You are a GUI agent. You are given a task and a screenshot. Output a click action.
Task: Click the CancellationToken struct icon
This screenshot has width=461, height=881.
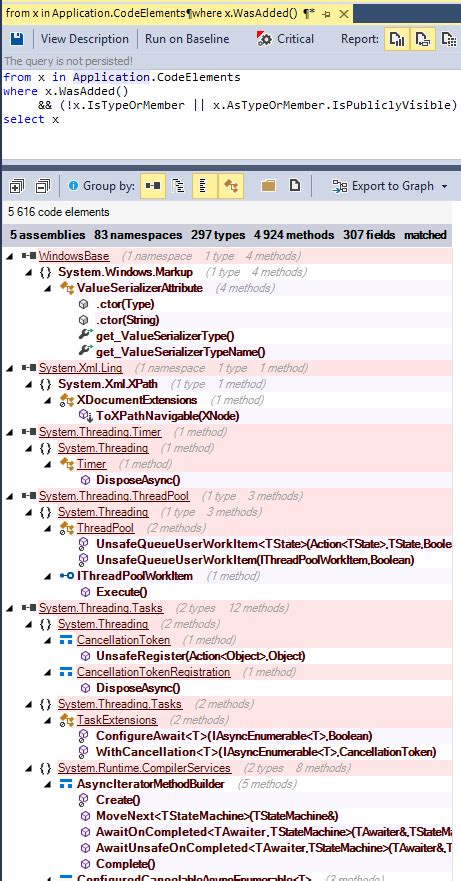66,641
